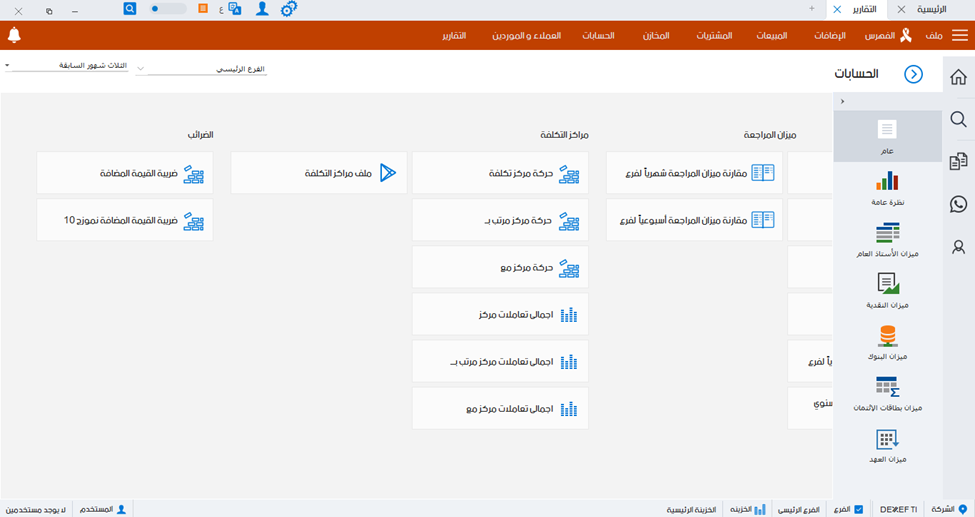Collapse the side panel using small arrow
This screenshot has width=975, height=517.
click(842, 101)
